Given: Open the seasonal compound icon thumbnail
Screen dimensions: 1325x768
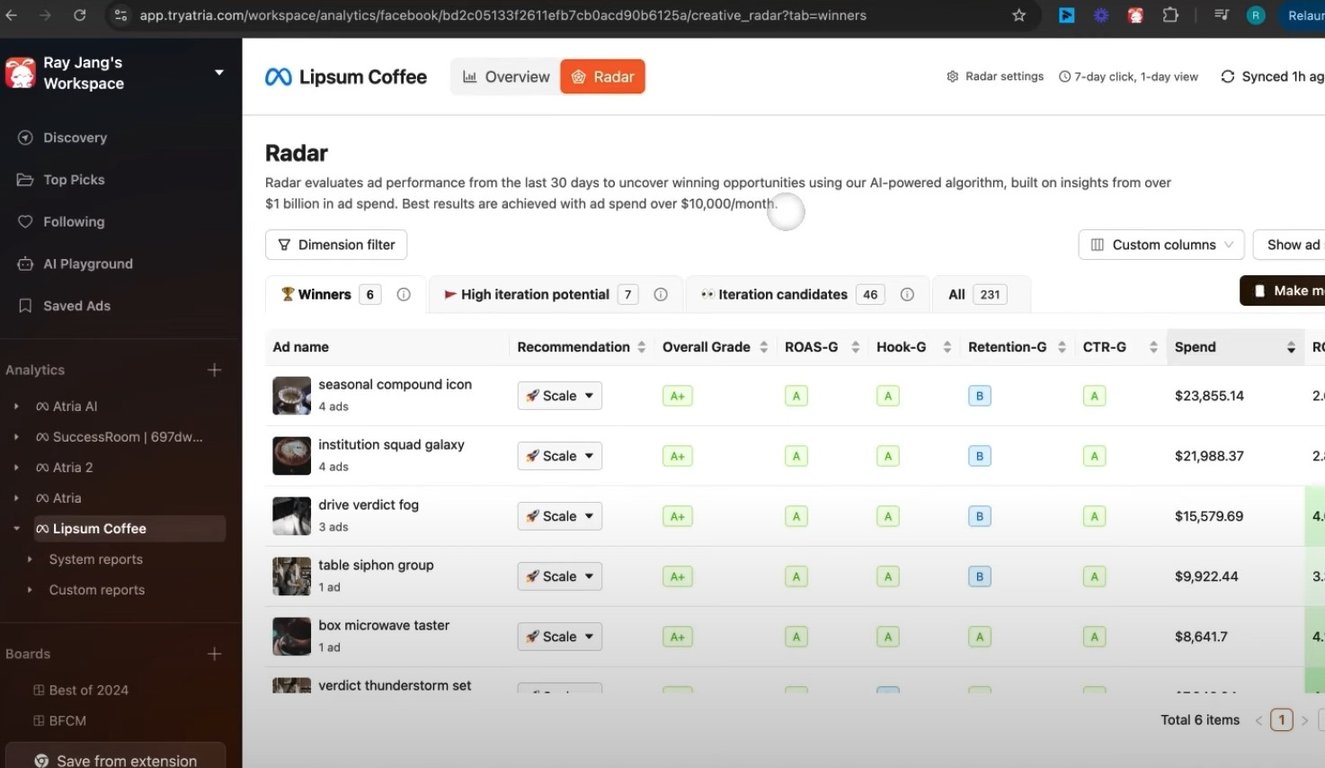Looking at the screenshot, I should pos(292,396).
